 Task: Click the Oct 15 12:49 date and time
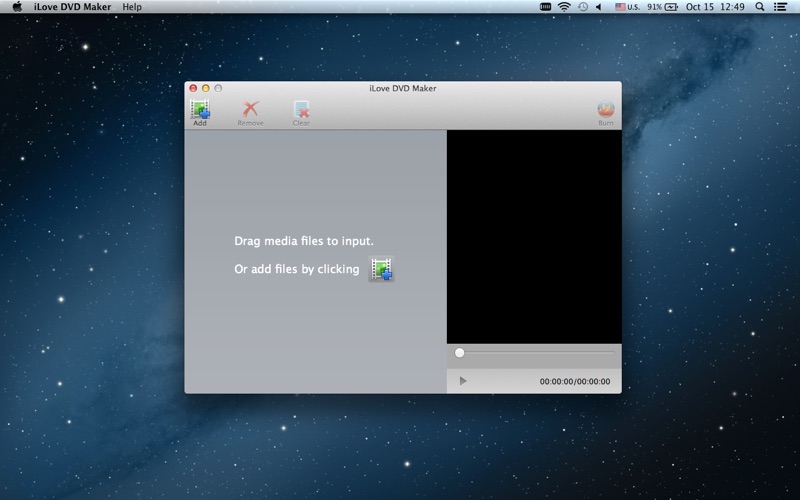tap(715, 7)
